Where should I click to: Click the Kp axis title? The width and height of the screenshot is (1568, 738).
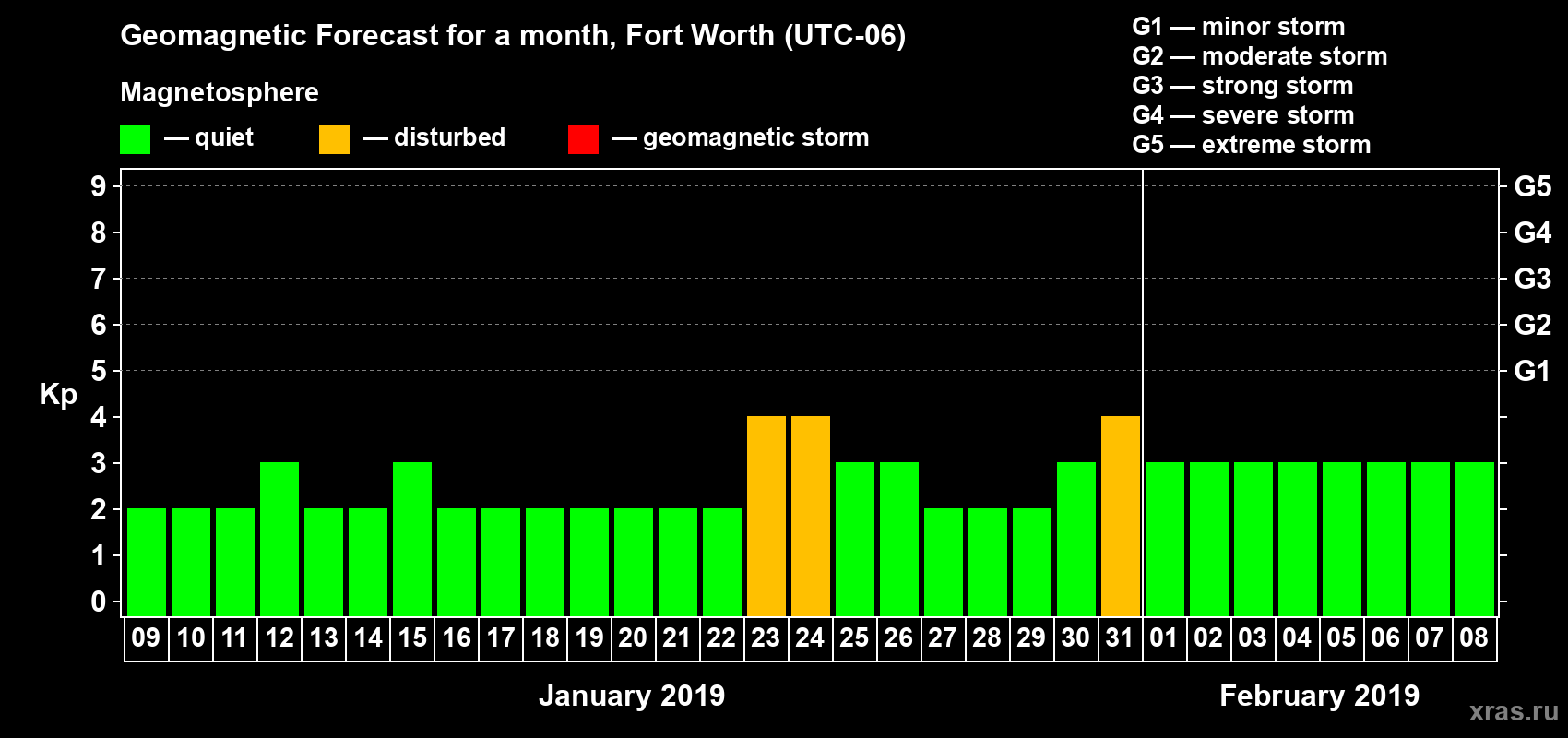coord(58,395)
